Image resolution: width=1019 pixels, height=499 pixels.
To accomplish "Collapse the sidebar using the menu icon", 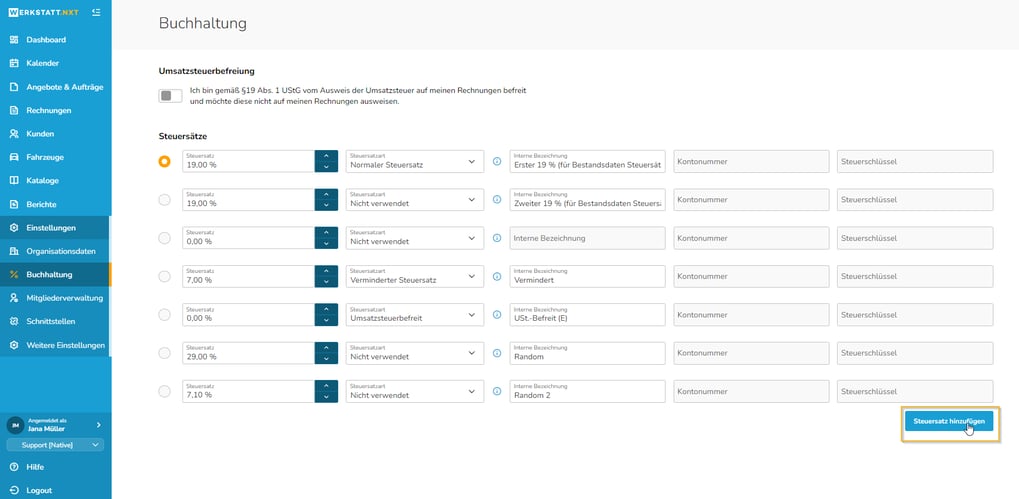I will (95, 13).
